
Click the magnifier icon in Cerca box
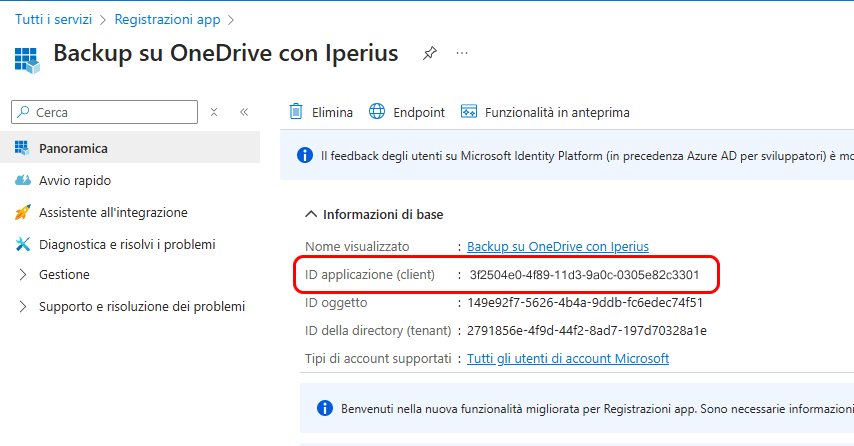pos(23,112)
